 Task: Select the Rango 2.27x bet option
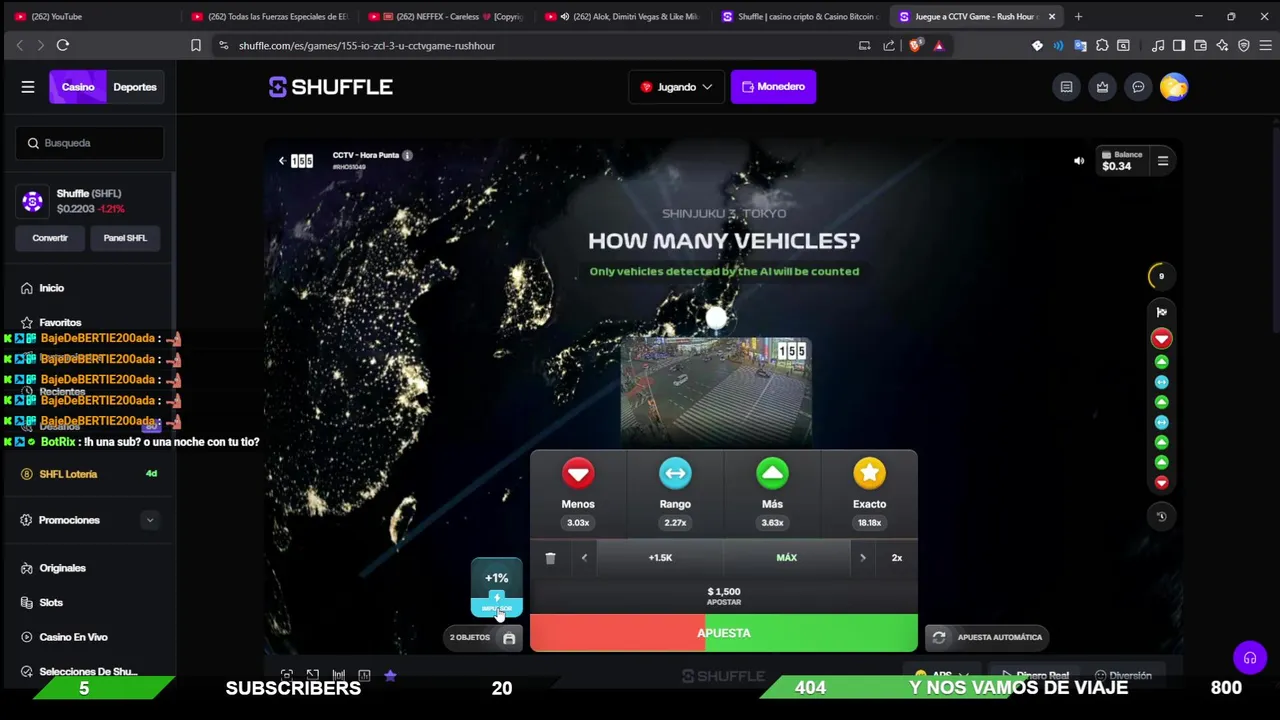675,494
